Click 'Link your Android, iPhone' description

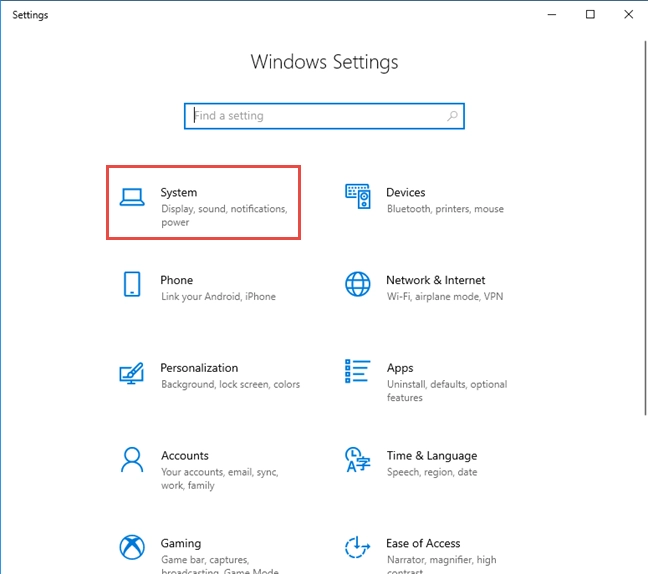click(x=218, y=297)
